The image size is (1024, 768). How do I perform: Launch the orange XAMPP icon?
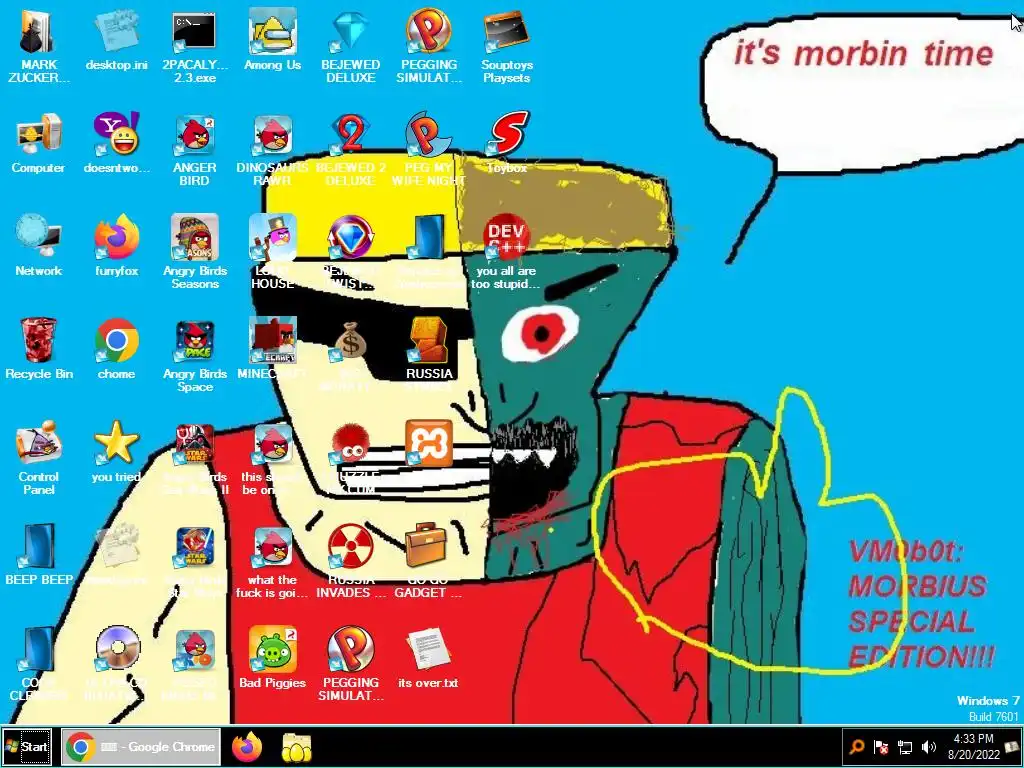tap(428, 444)
